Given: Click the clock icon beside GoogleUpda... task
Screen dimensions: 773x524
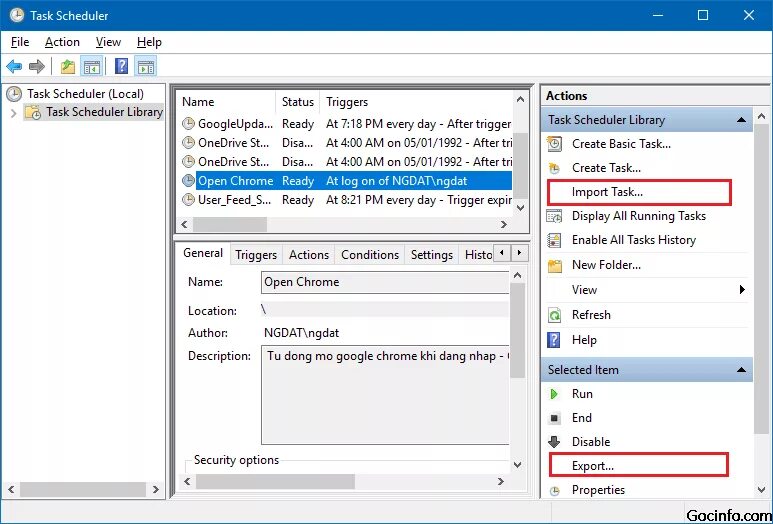Looking at the screenshot, I should coord(188,124).
